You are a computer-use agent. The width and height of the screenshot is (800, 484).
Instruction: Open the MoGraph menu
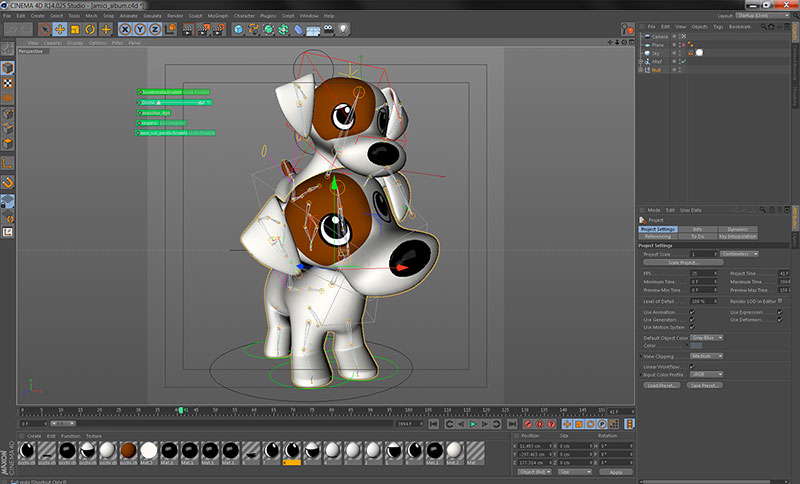[x=216, y=16]
